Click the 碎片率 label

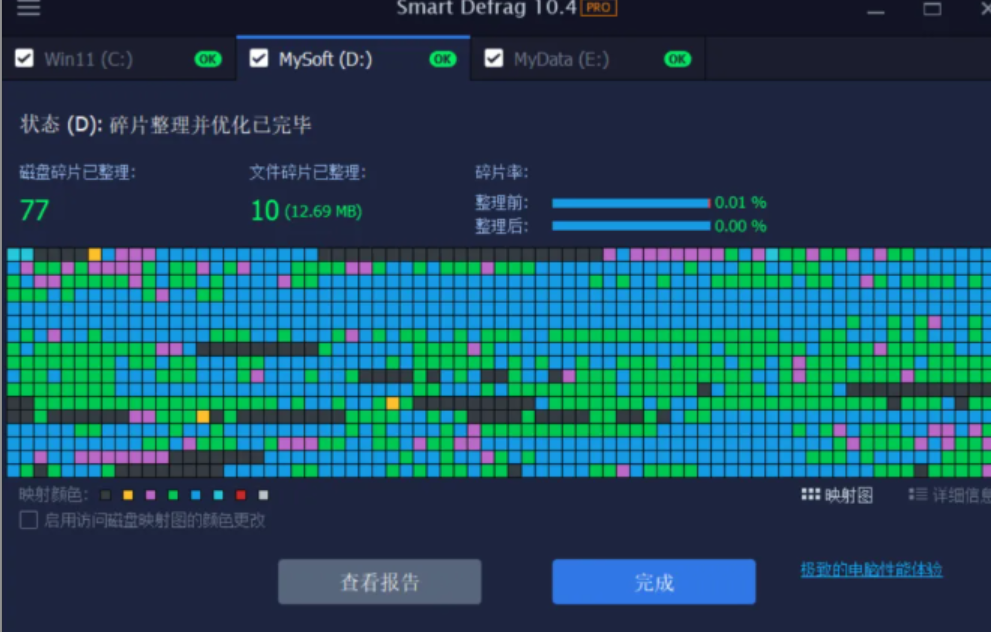(501, 172)
